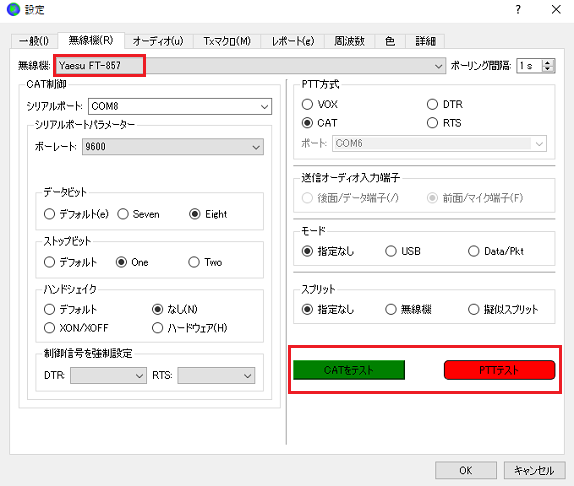Click the red PTTテスト button

[x=499, y=370]
